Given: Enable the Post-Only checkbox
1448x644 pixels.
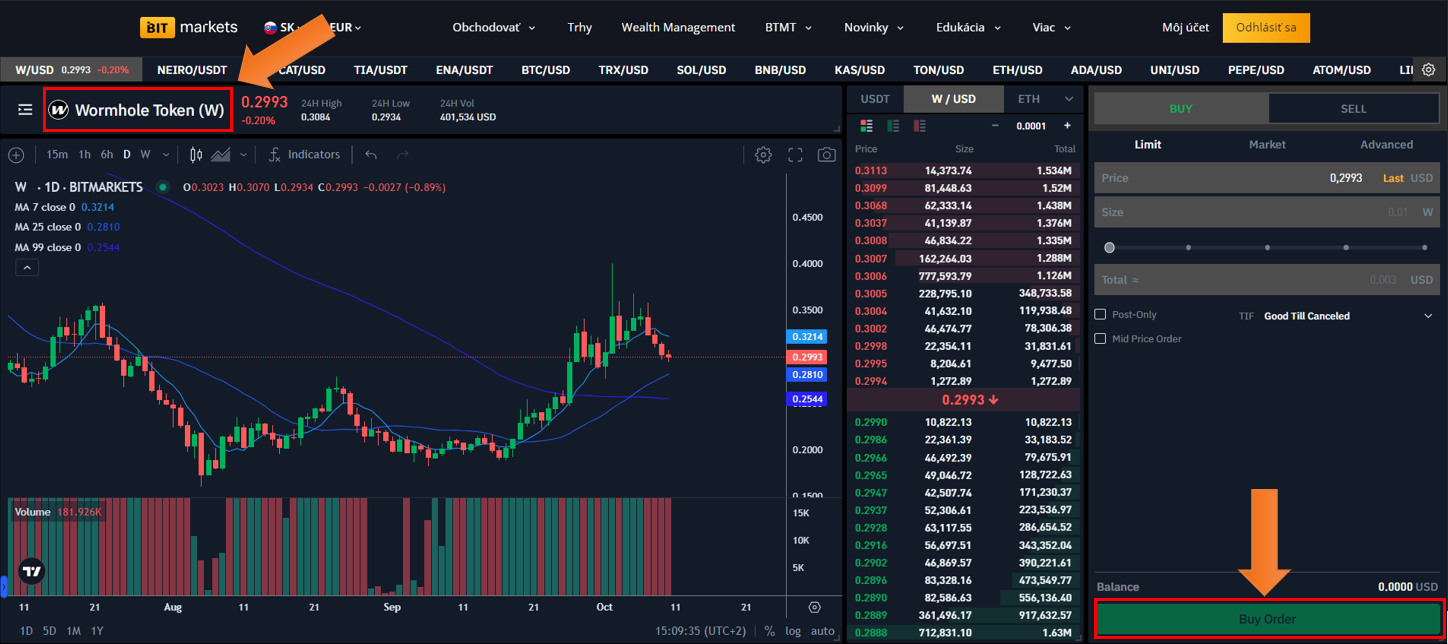Looking at the screenshot, I should 1101,315.
